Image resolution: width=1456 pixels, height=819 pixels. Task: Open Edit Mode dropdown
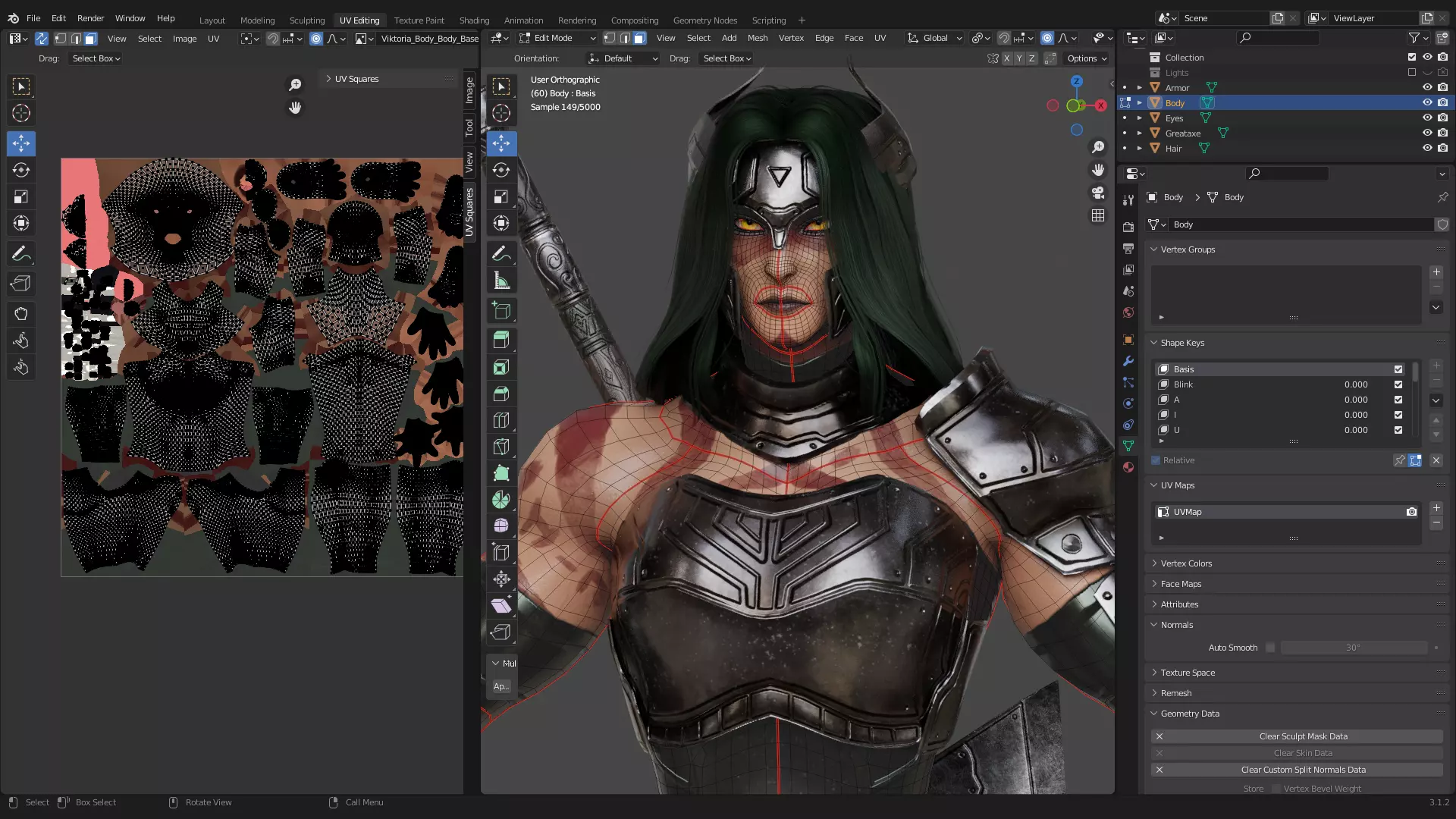coord(557,38)
